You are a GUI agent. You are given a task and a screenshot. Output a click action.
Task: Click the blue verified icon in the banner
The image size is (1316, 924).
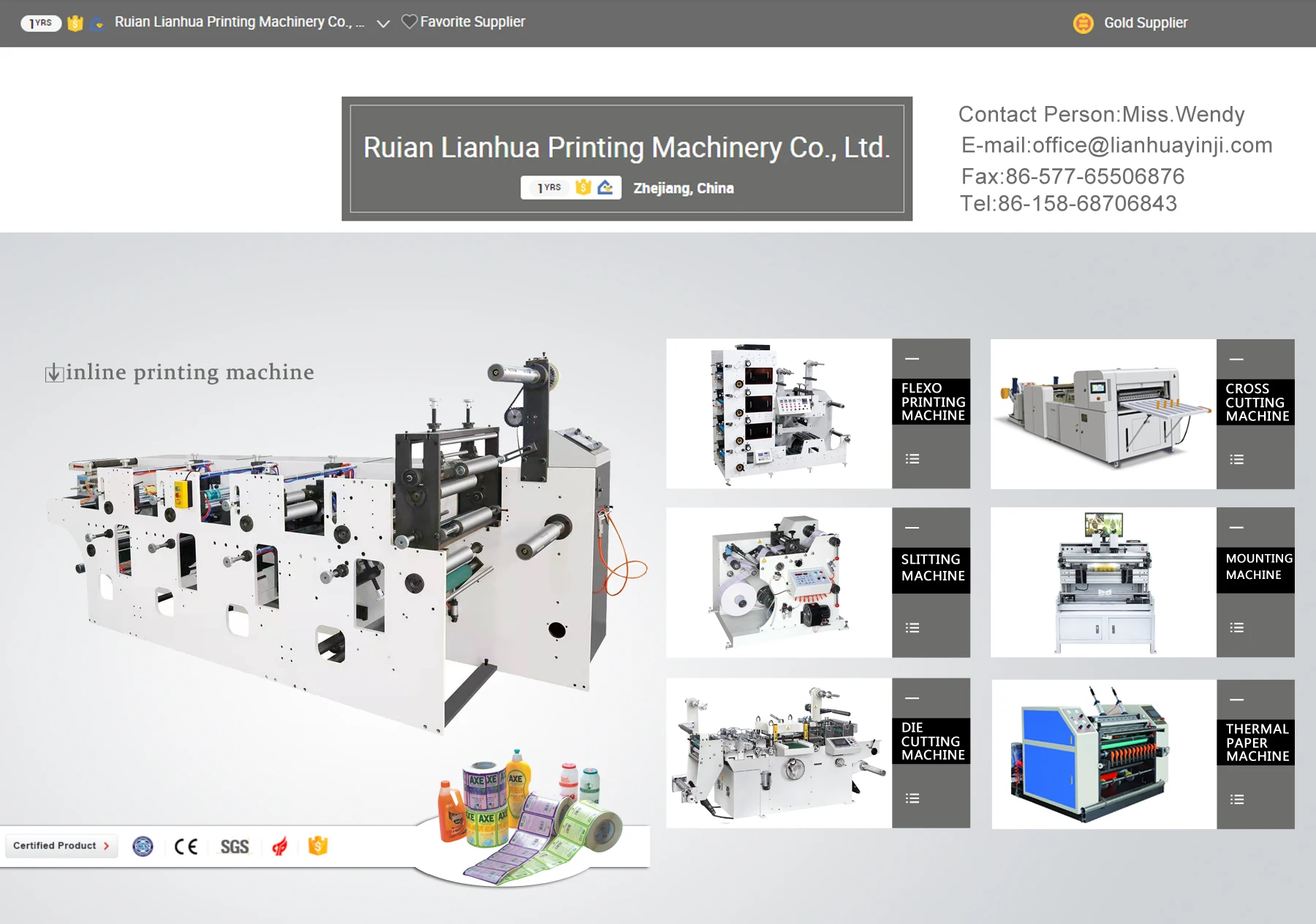coord(605,187)
